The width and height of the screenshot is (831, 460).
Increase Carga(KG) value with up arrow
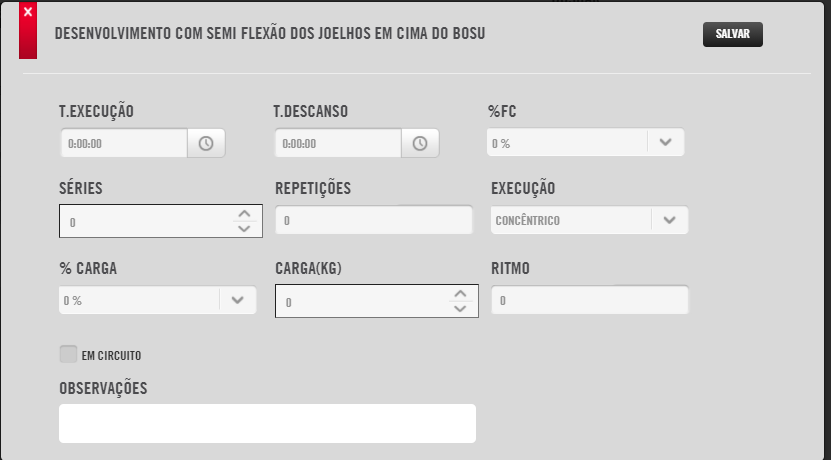460,294
